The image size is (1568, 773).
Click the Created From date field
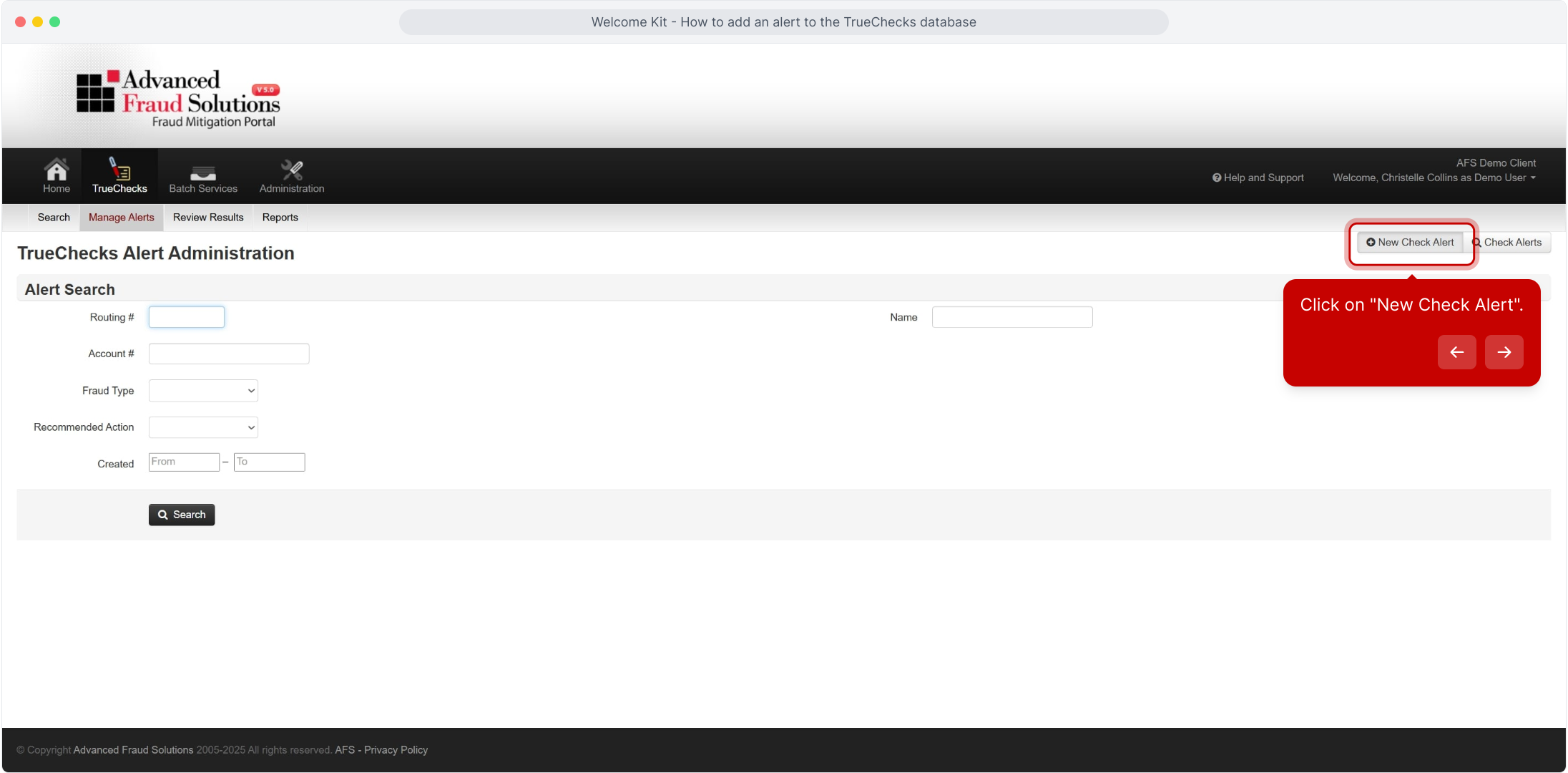tap(184, 462)
